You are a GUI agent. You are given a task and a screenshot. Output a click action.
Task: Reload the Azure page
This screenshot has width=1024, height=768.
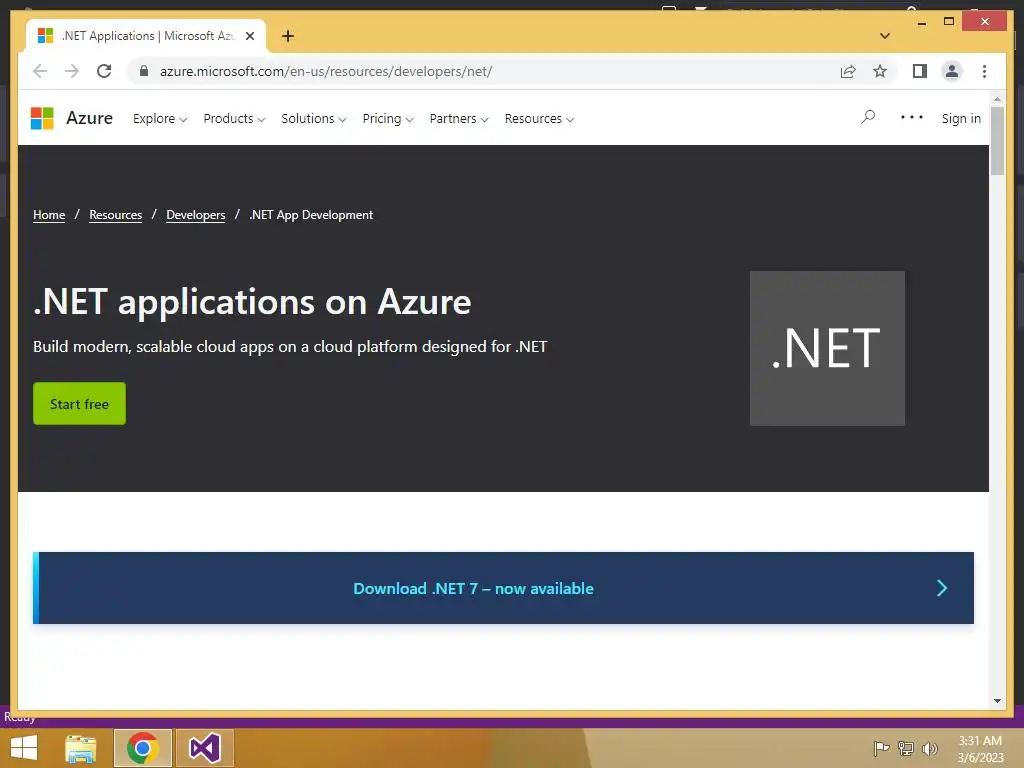pyautogui.click(x=104, y=71)
